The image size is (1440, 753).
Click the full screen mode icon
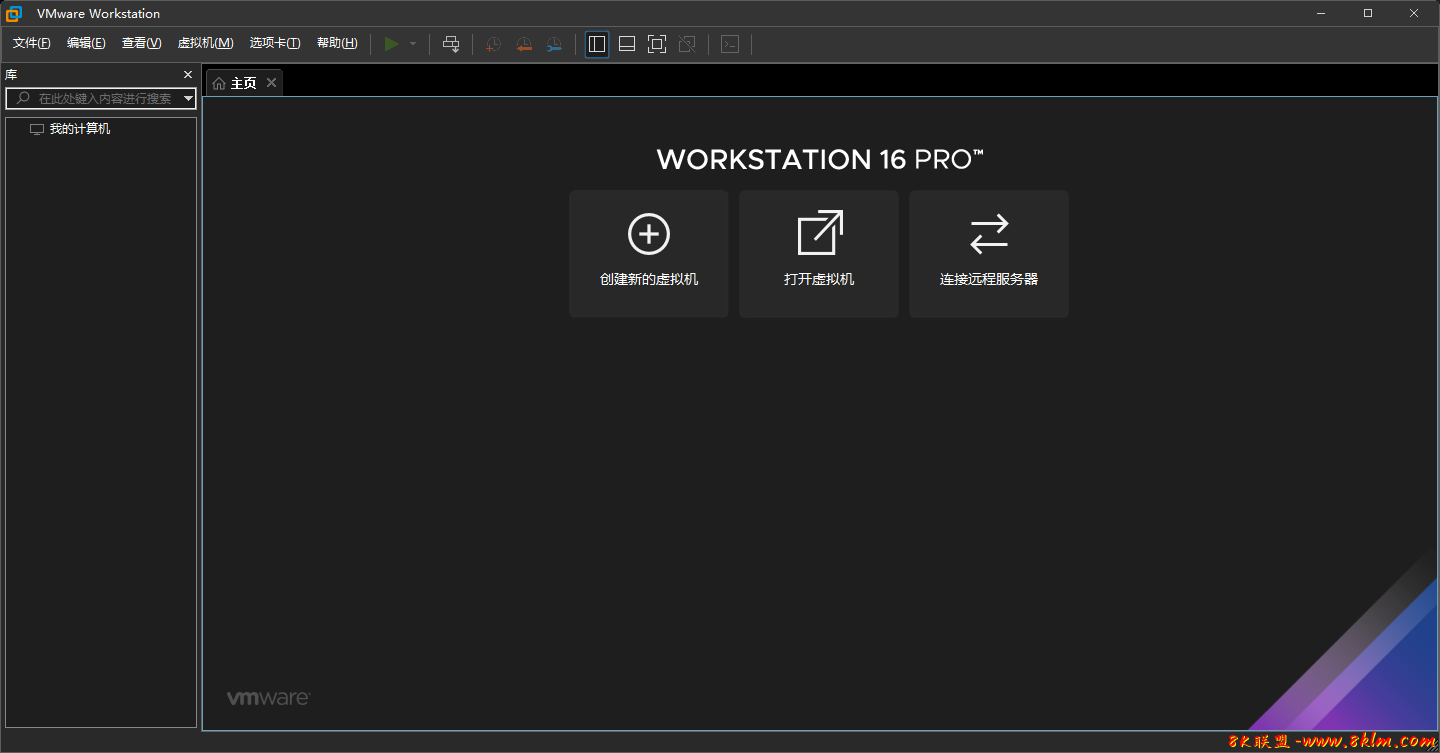pos(657,44)
